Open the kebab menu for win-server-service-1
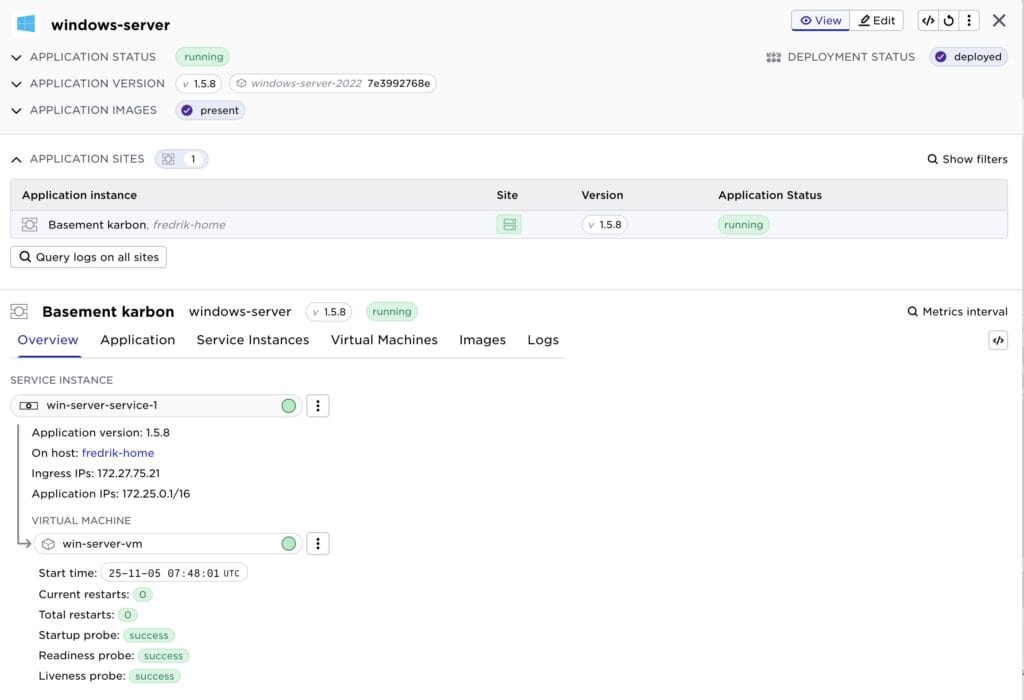 pyautogui.click(x=317, y=405)
